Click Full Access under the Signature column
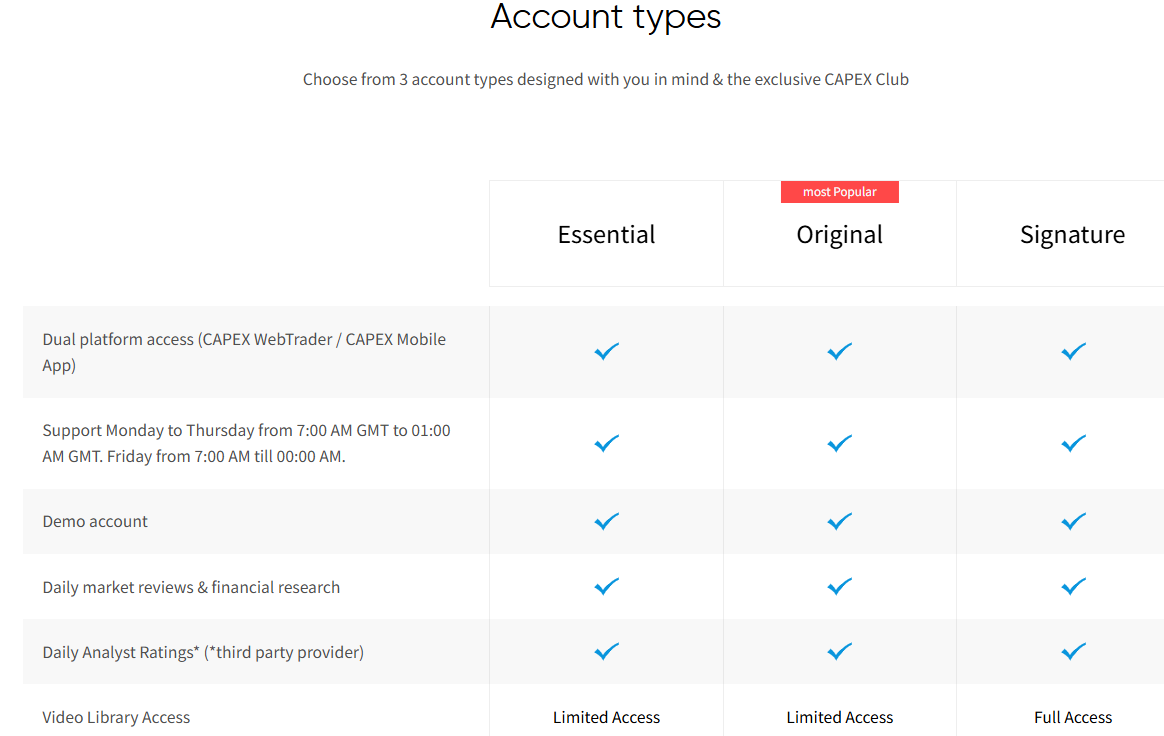Image resolution: width=1164 pixels, height=736 pixels. 1073,717
